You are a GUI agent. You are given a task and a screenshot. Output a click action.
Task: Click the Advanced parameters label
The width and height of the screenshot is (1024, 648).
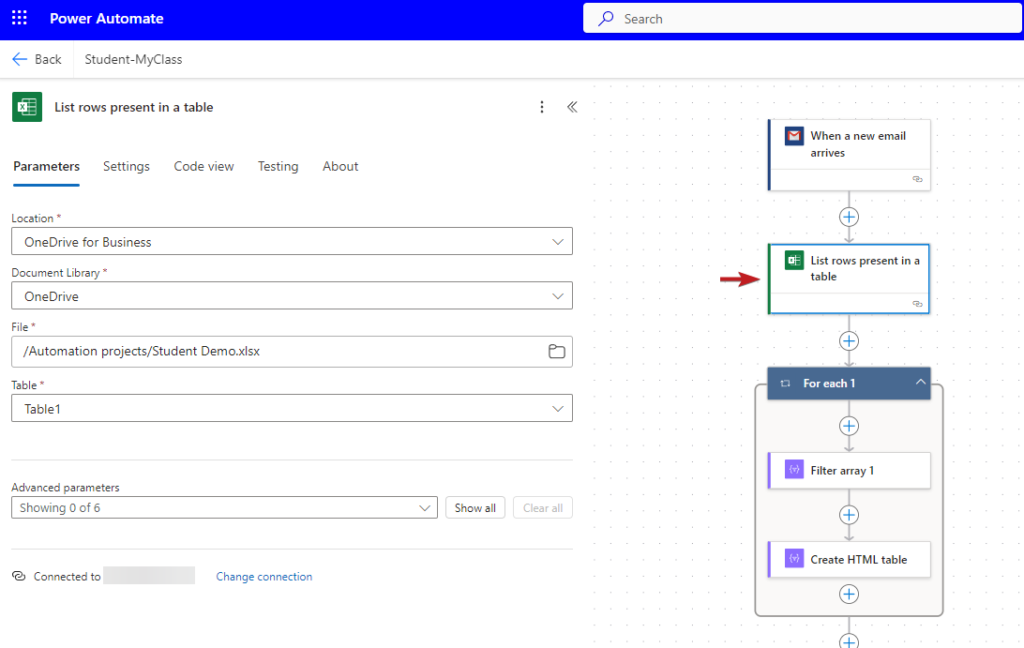[65, 487]
